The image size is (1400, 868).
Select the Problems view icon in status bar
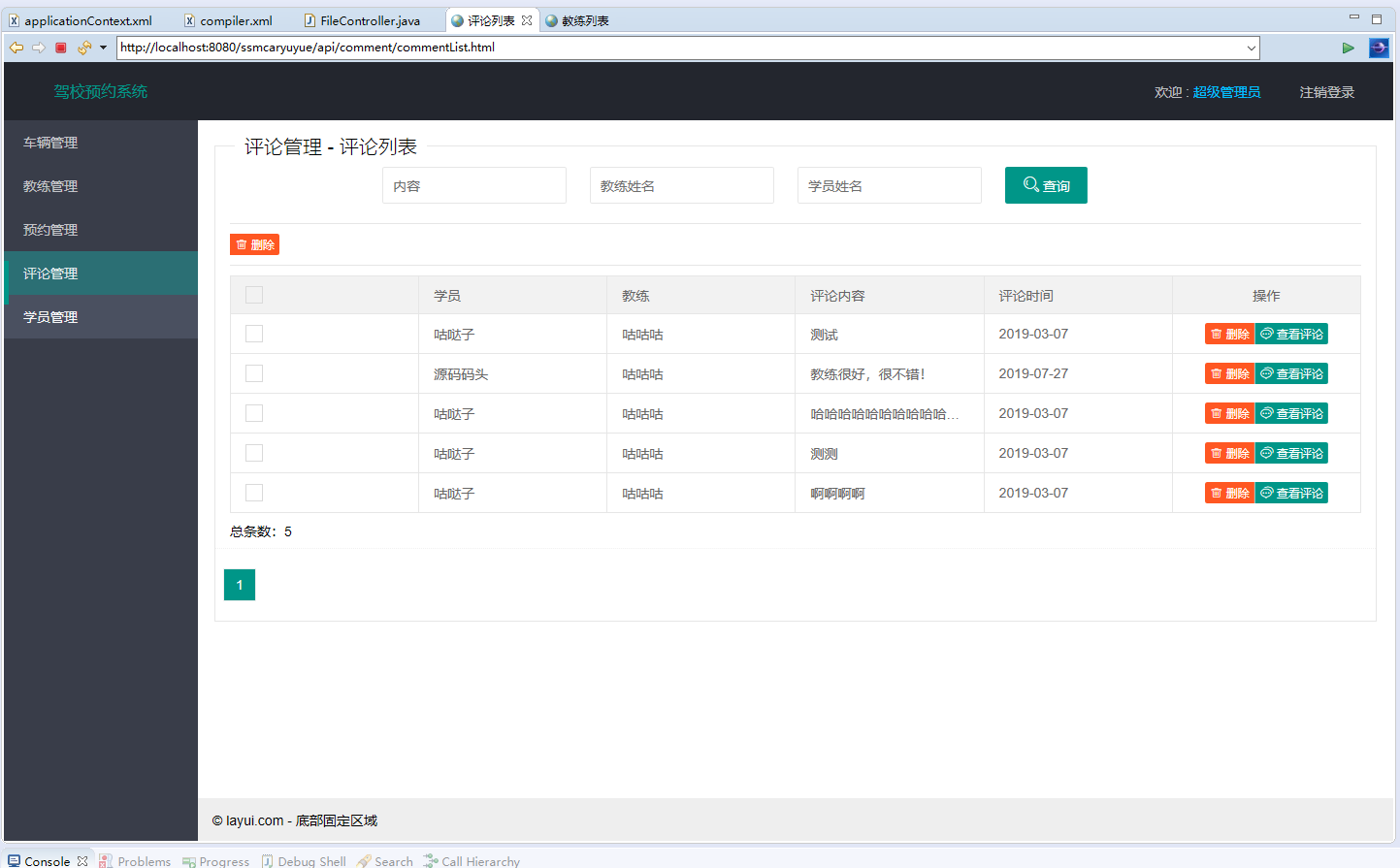coord(104,861)
